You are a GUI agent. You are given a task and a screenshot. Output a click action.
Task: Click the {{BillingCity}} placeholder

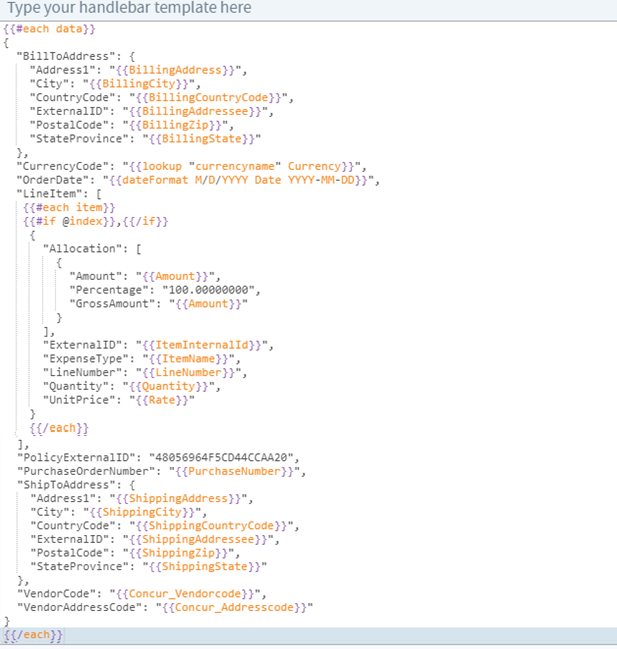point(139,84)
